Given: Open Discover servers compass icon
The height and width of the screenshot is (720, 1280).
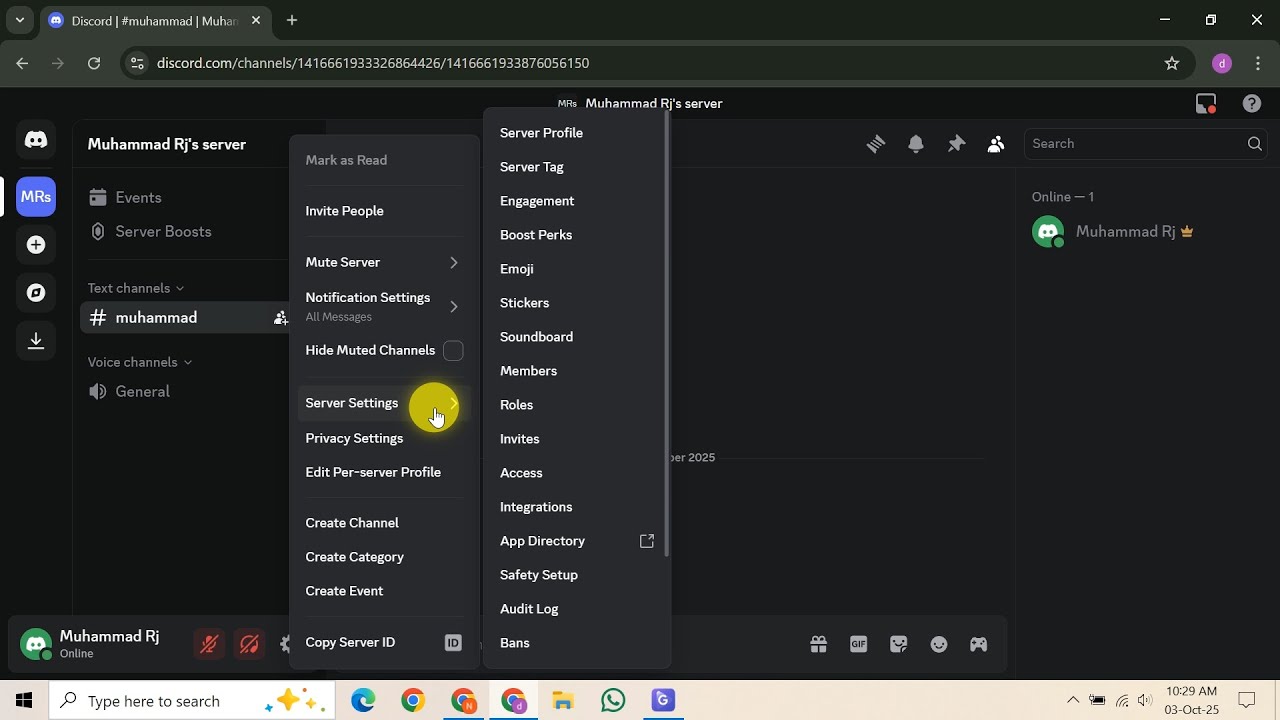Looking at the screenshot, I should (36, 293).
